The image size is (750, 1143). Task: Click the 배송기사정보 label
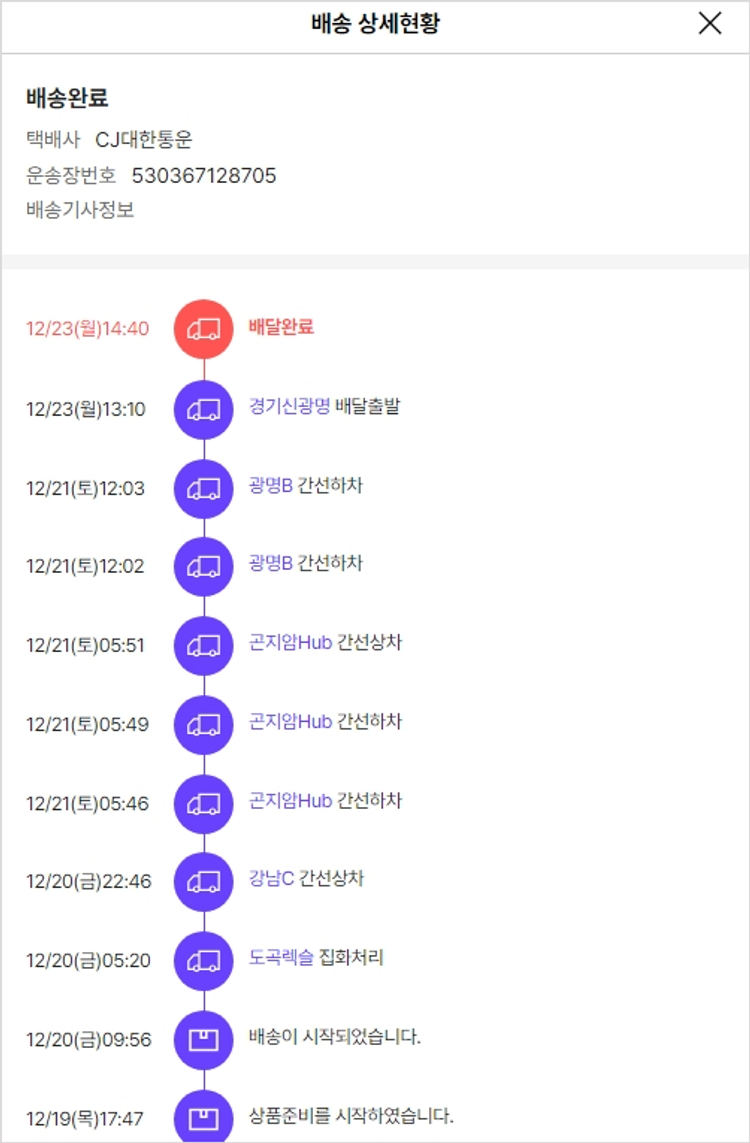click(80, 210)
